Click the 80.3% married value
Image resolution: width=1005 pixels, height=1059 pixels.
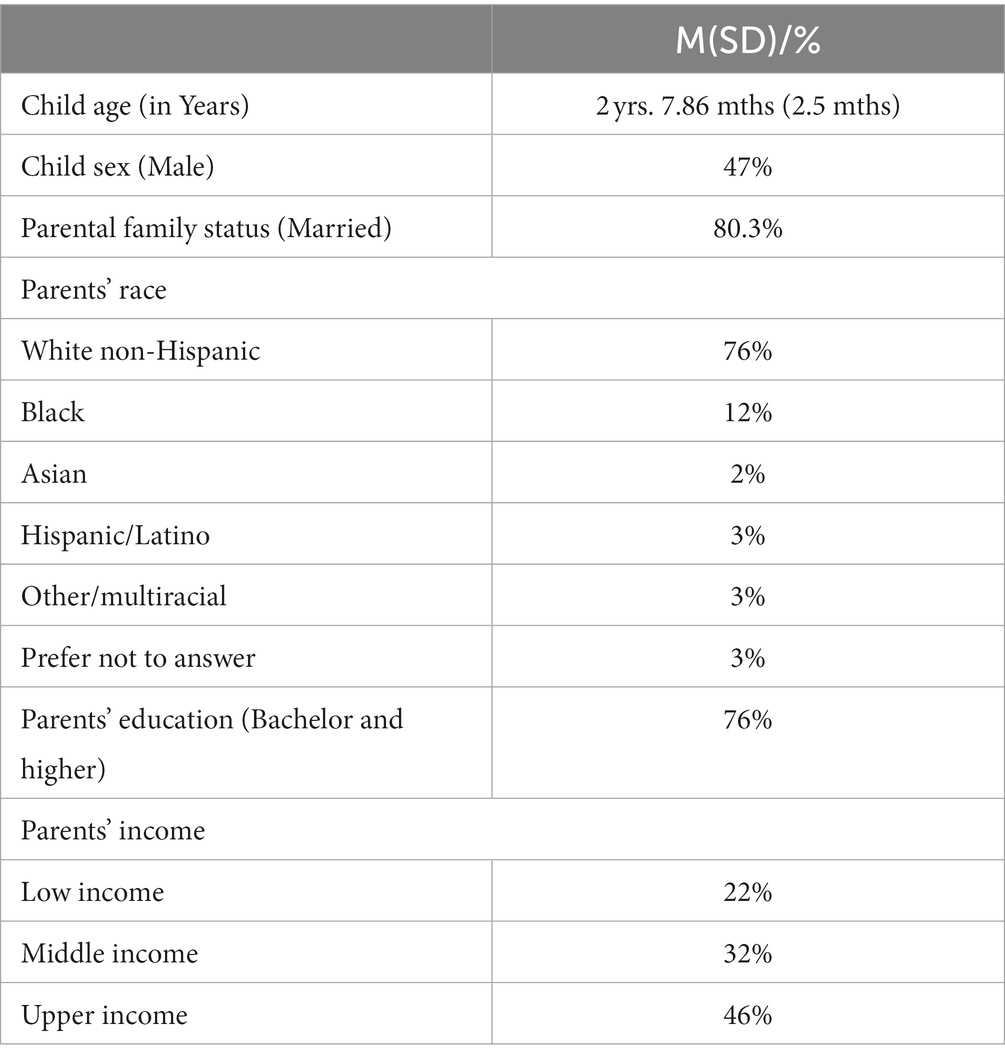(748, 229)
